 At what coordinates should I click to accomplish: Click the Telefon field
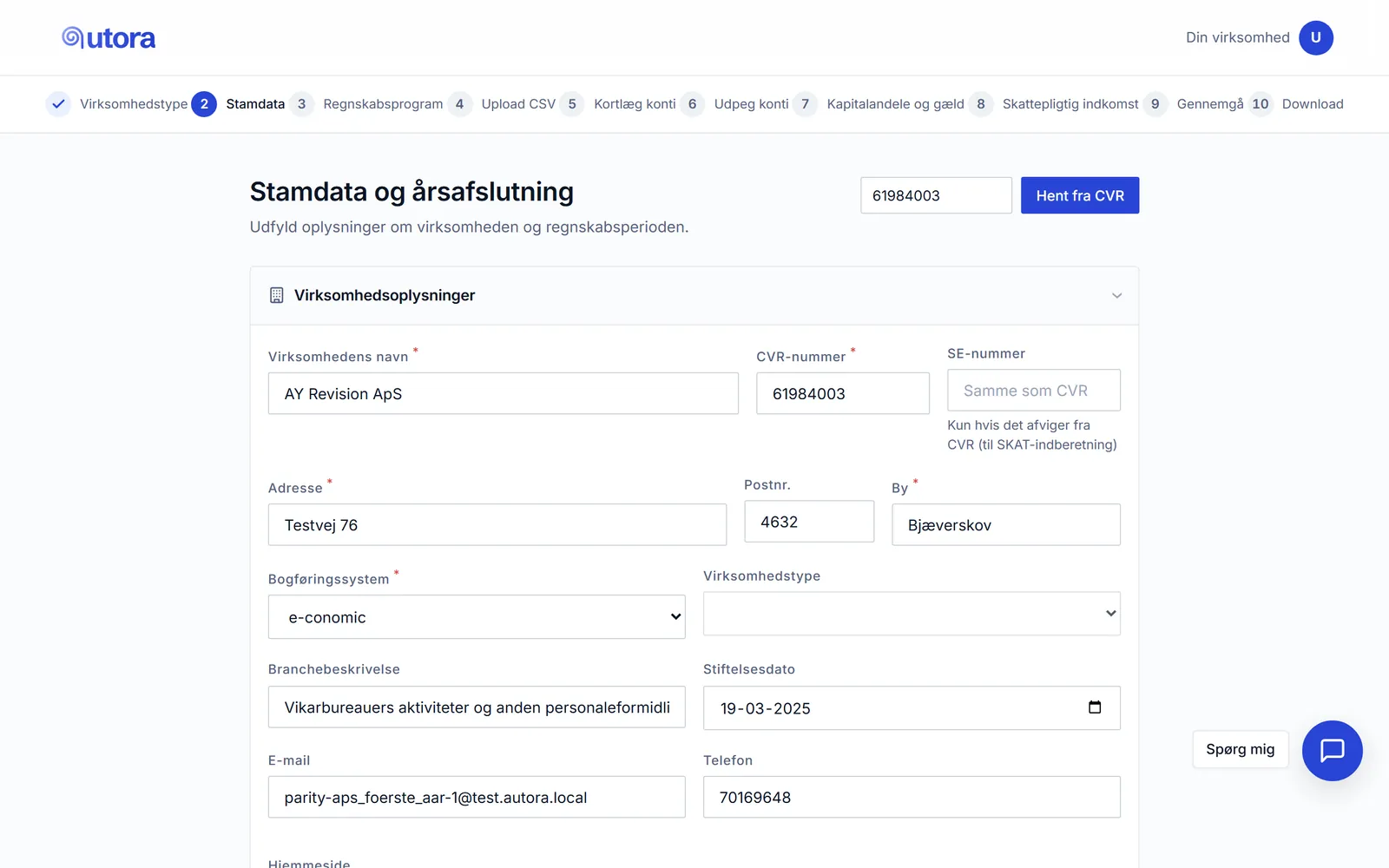(912, 797)
